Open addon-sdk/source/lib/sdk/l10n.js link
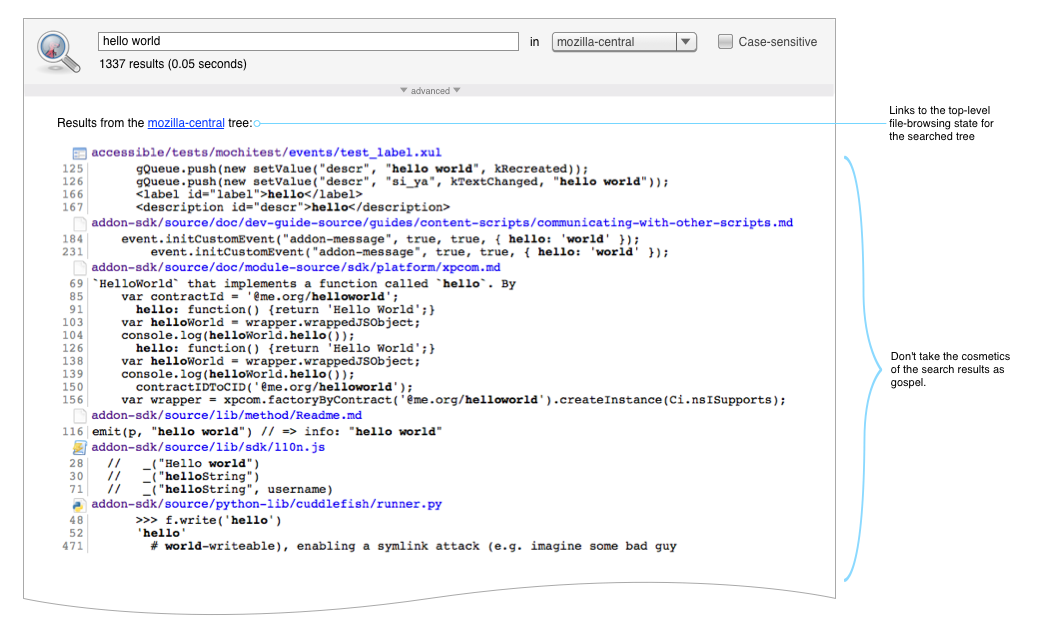The image size is (1037, 632). (x=208, y=447)
